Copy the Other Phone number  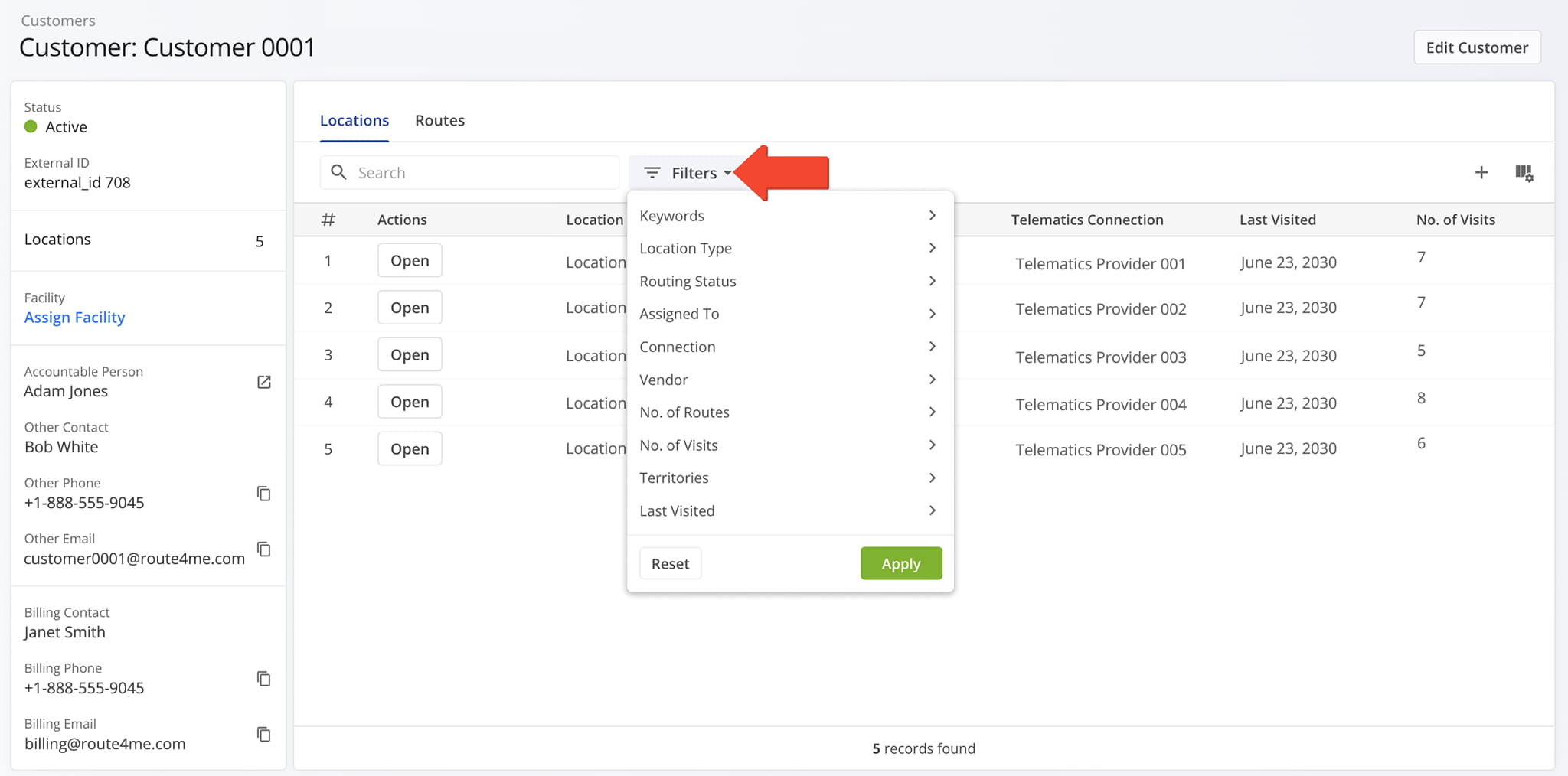pos(264,494)
